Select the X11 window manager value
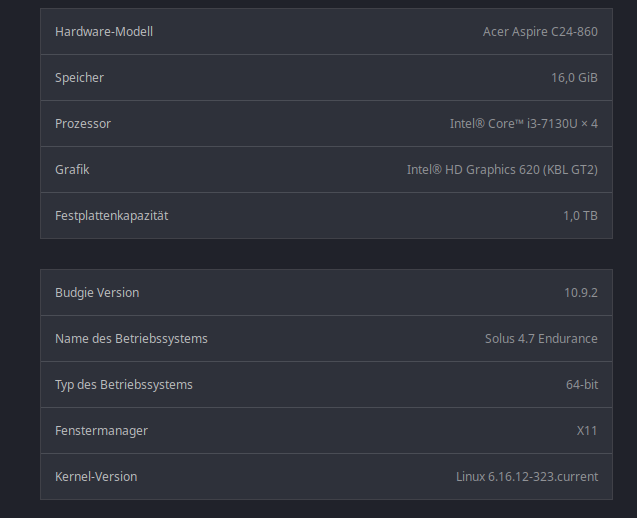This screenshot has width=637, height=518. [587, 430]
